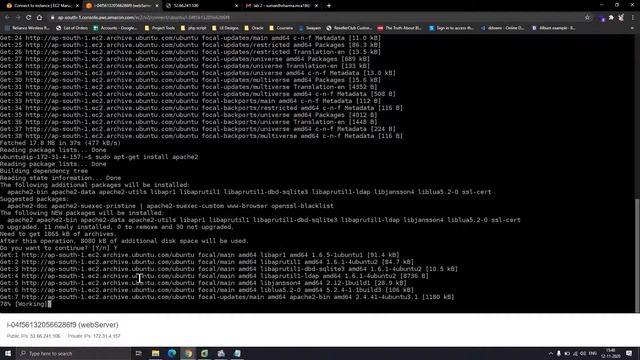The image size is (640, 360).
Task: Open the extensions puzzle icon
Action: click(x=611, y=18)
